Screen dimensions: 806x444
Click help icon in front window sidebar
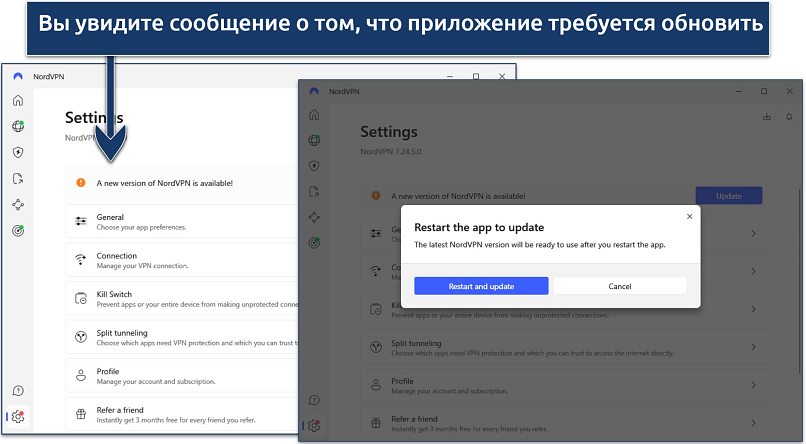(x=314, y=400)
